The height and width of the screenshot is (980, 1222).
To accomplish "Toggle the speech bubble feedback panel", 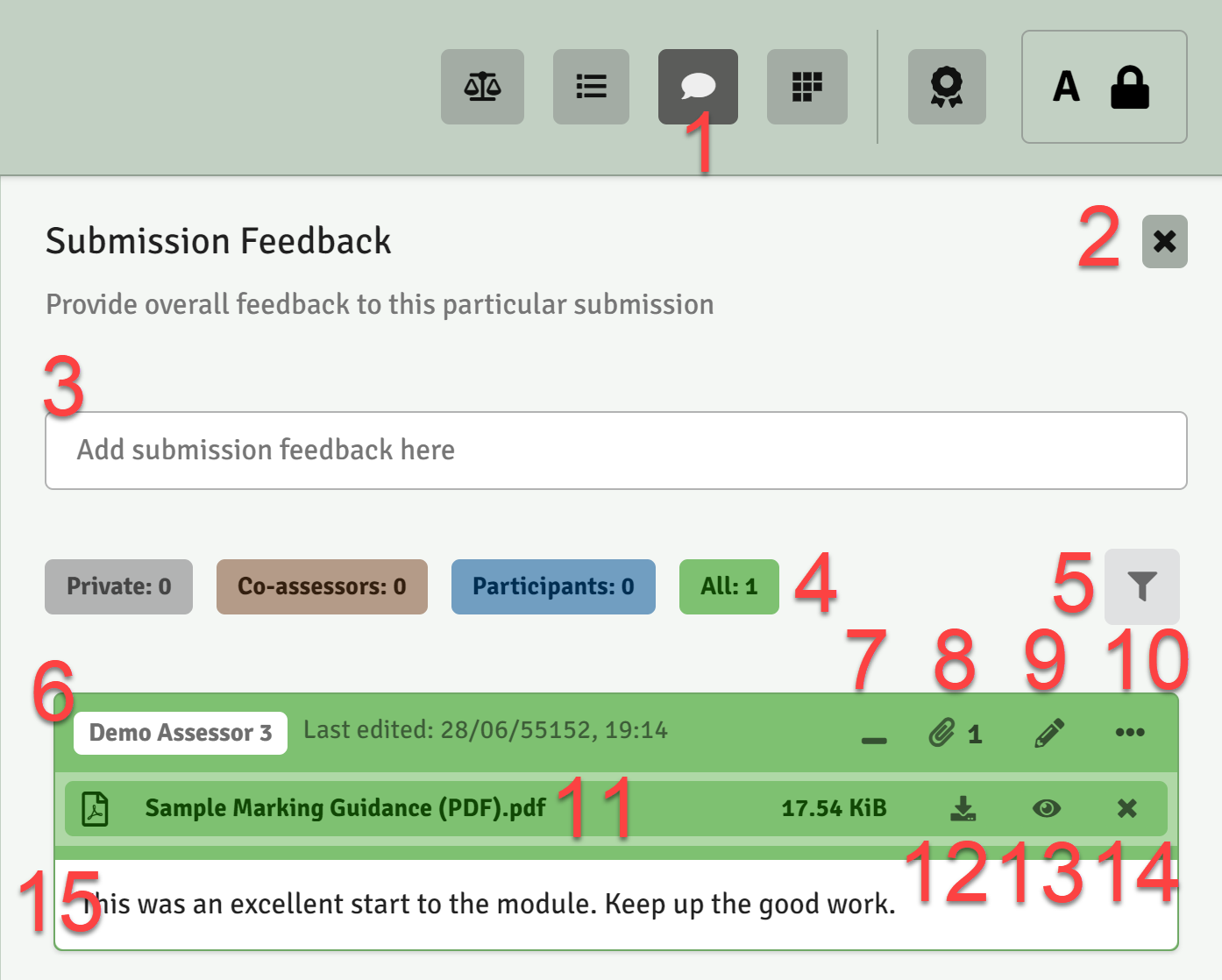I will pos(698,87).
